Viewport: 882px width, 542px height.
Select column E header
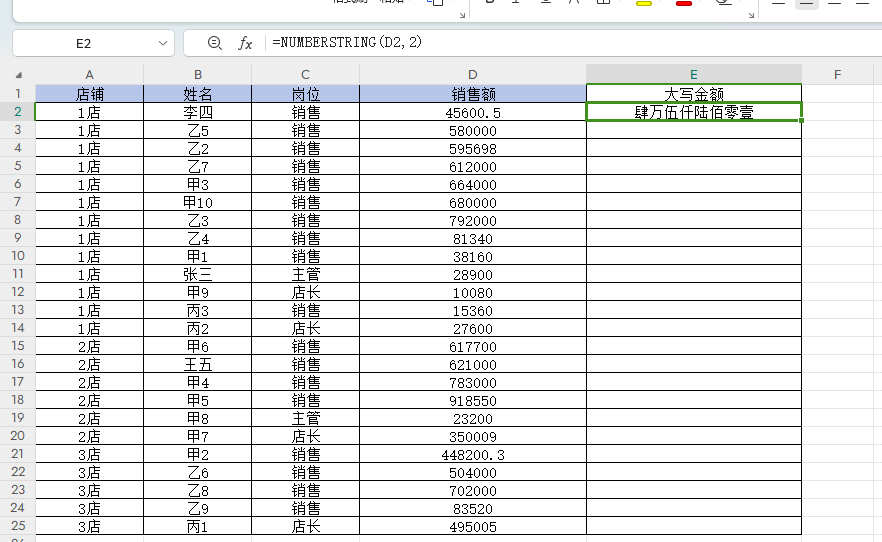pos(694,74)
